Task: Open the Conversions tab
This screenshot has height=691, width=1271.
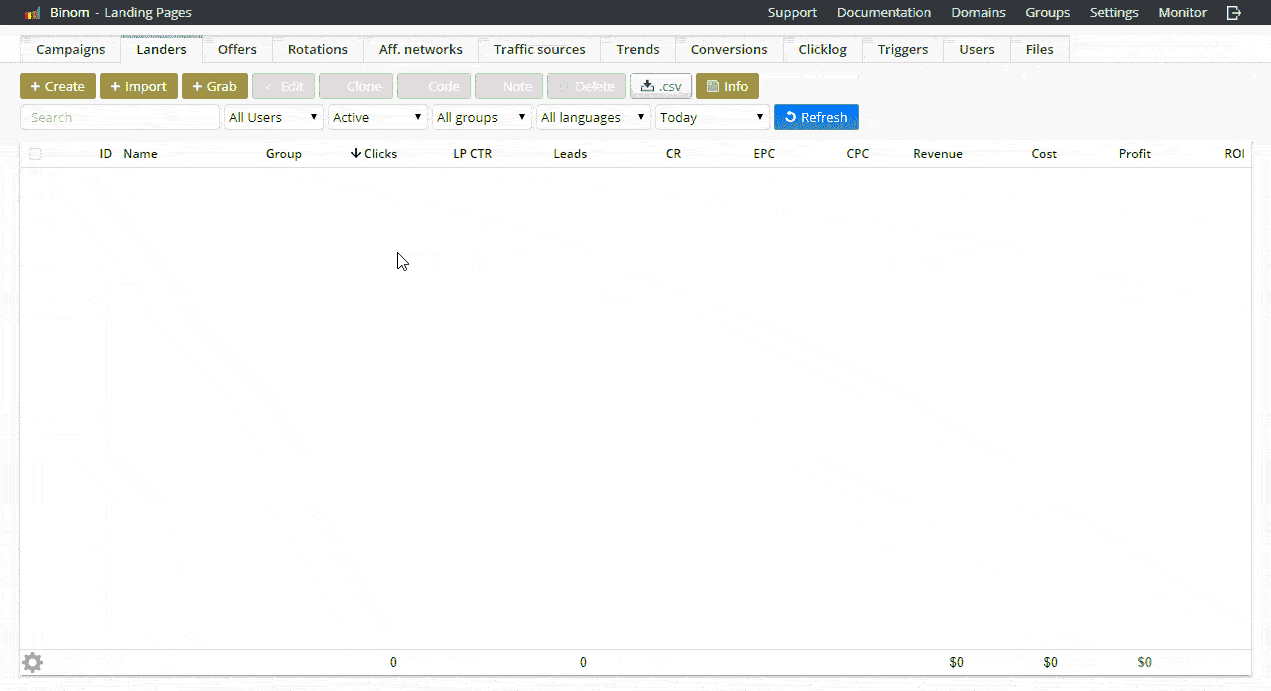Action: point(729,49)
